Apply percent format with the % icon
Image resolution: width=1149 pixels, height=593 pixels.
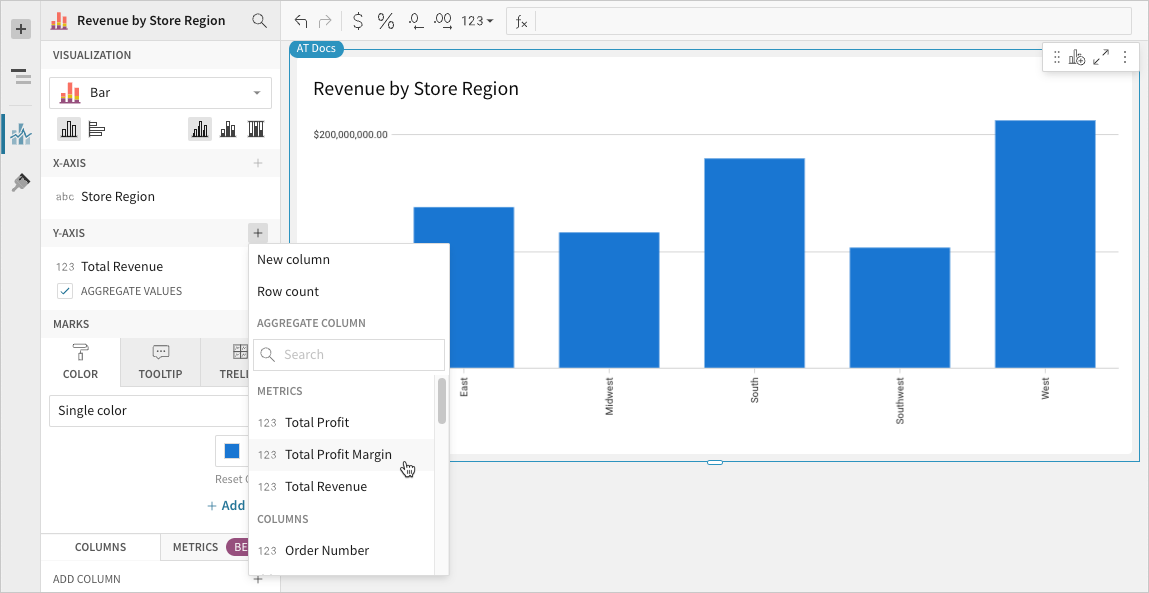[385, 21]
